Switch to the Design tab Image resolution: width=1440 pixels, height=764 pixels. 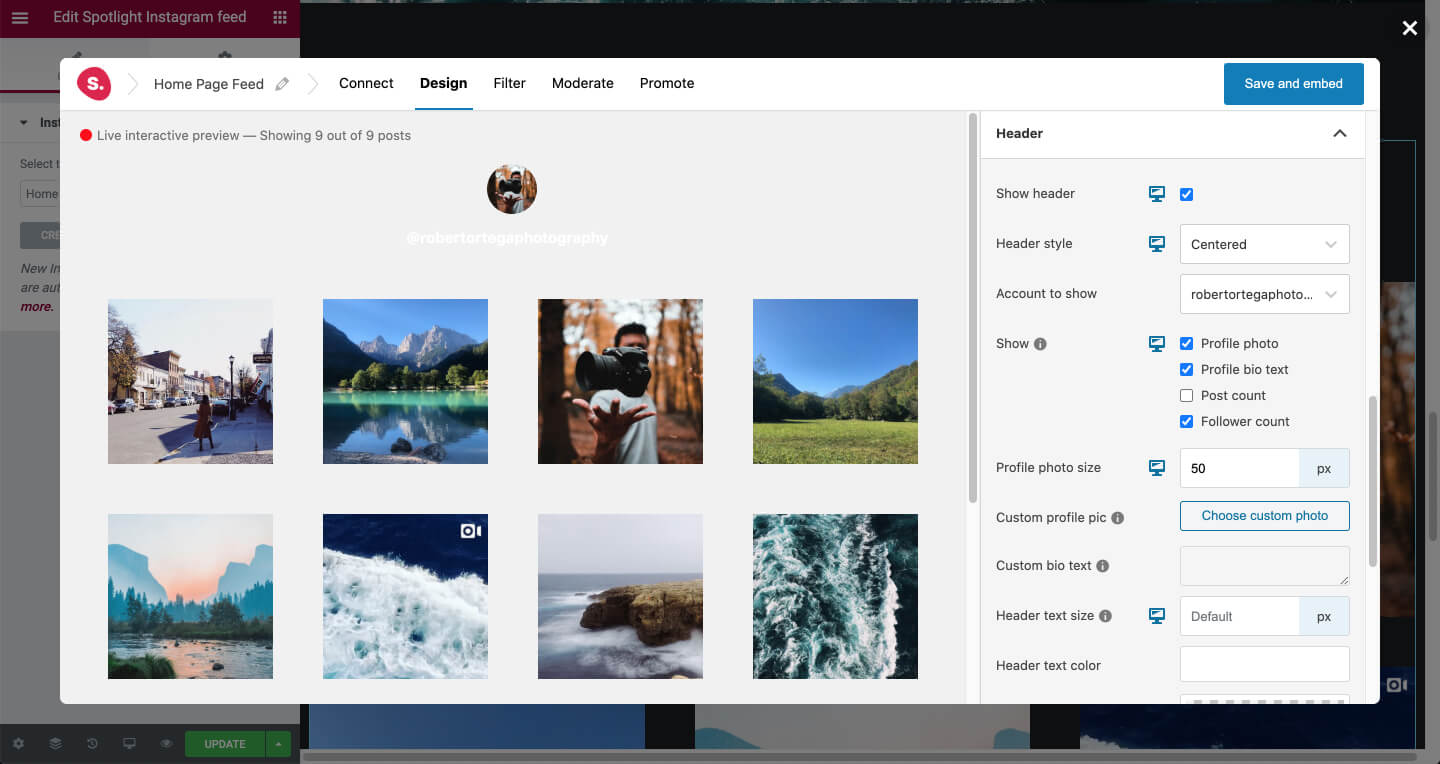point(444,84)
